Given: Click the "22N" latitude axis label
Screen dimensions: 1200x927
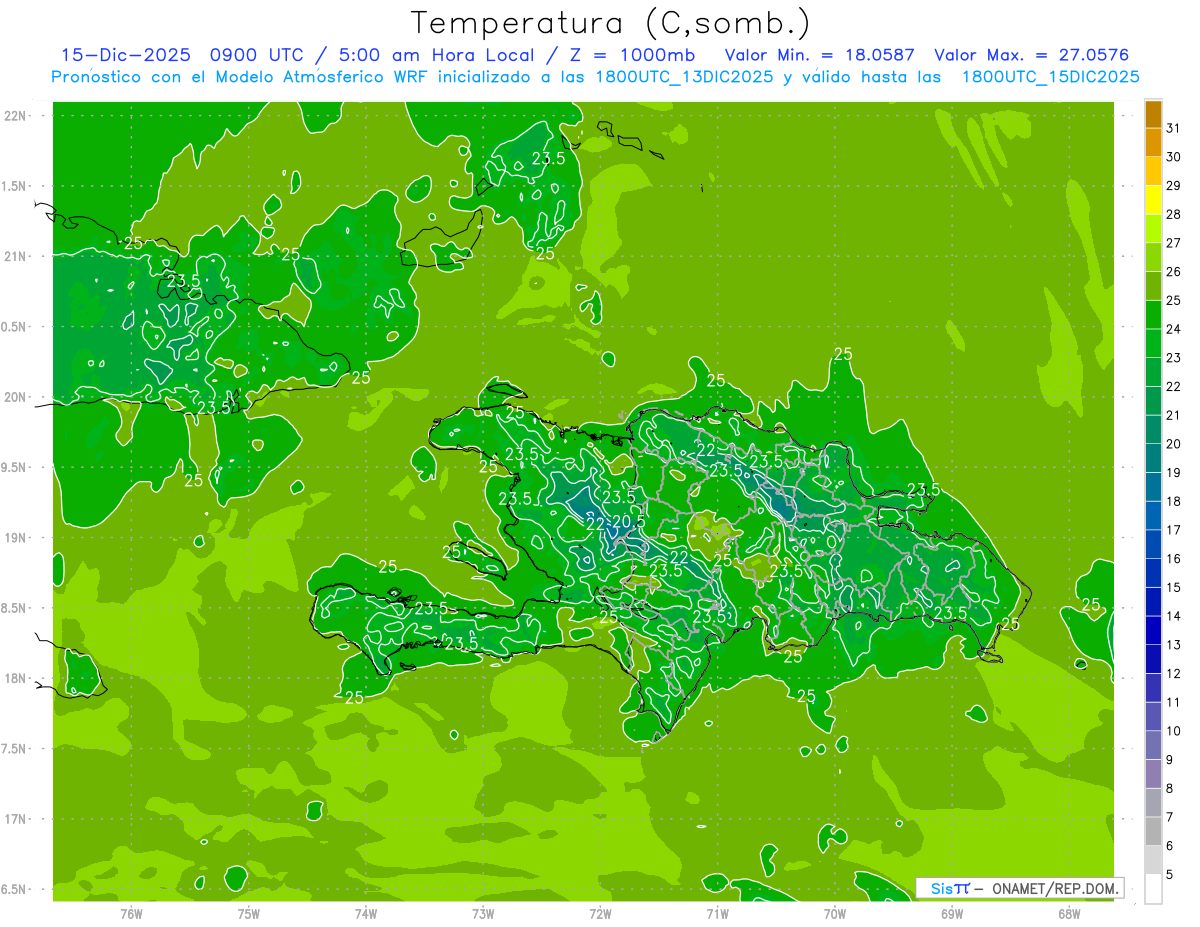Looking at the screenshot, I should click(x=14, y=115).
